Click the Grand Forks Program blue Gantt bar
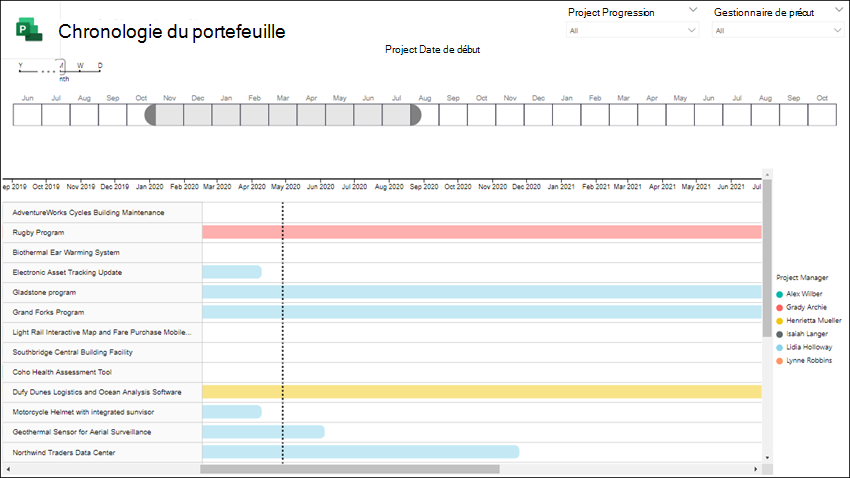 click(482, 312)
